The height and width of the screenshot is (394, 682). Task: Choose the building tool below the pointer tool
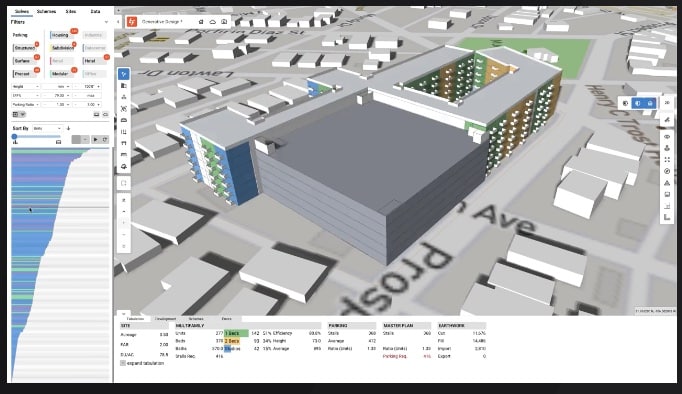pos(124,86)
